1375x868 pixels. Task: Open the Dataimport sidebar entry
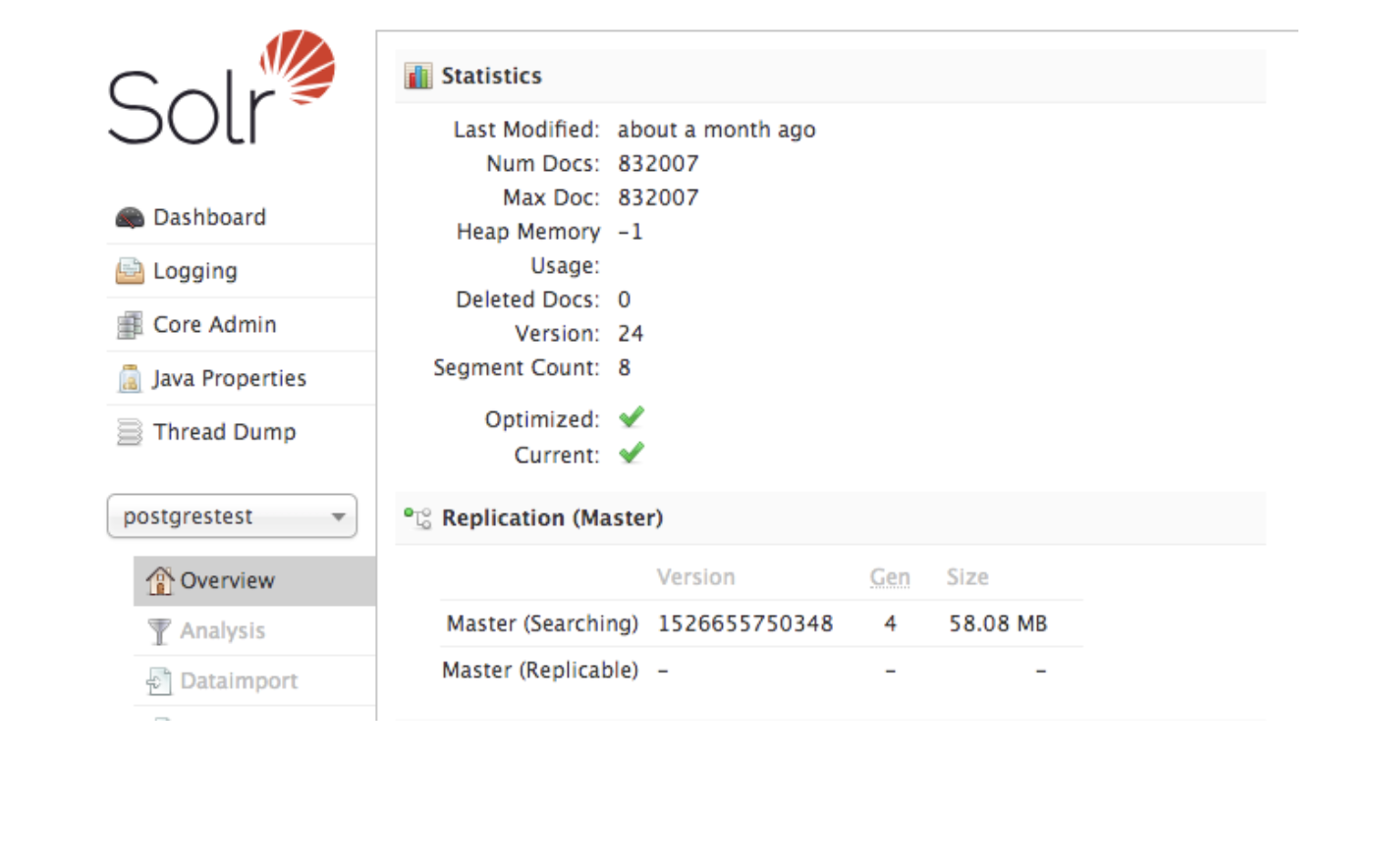[x=239, y=680]
